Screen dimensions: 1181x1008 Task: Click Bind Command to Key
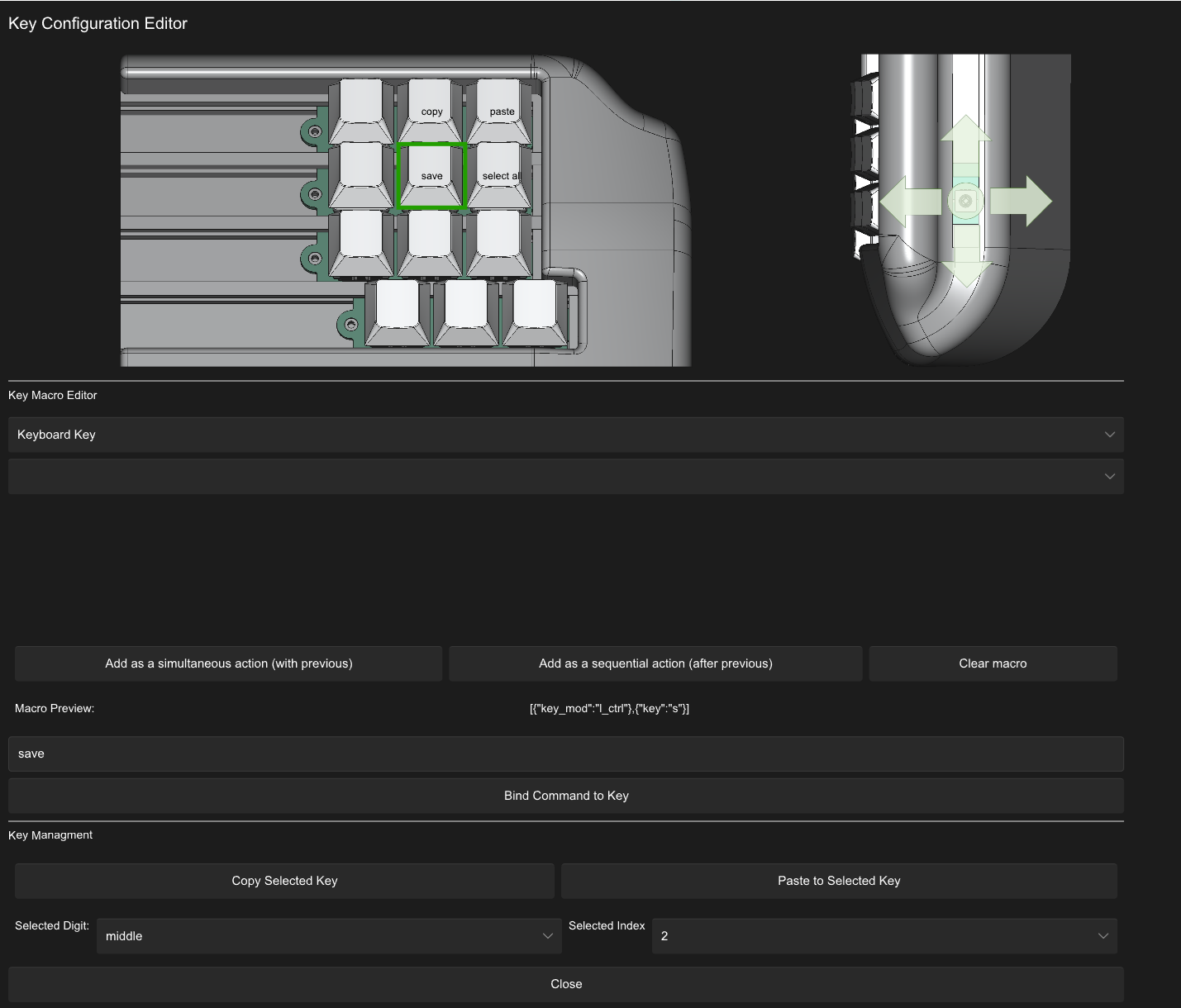tap(566, 796)
